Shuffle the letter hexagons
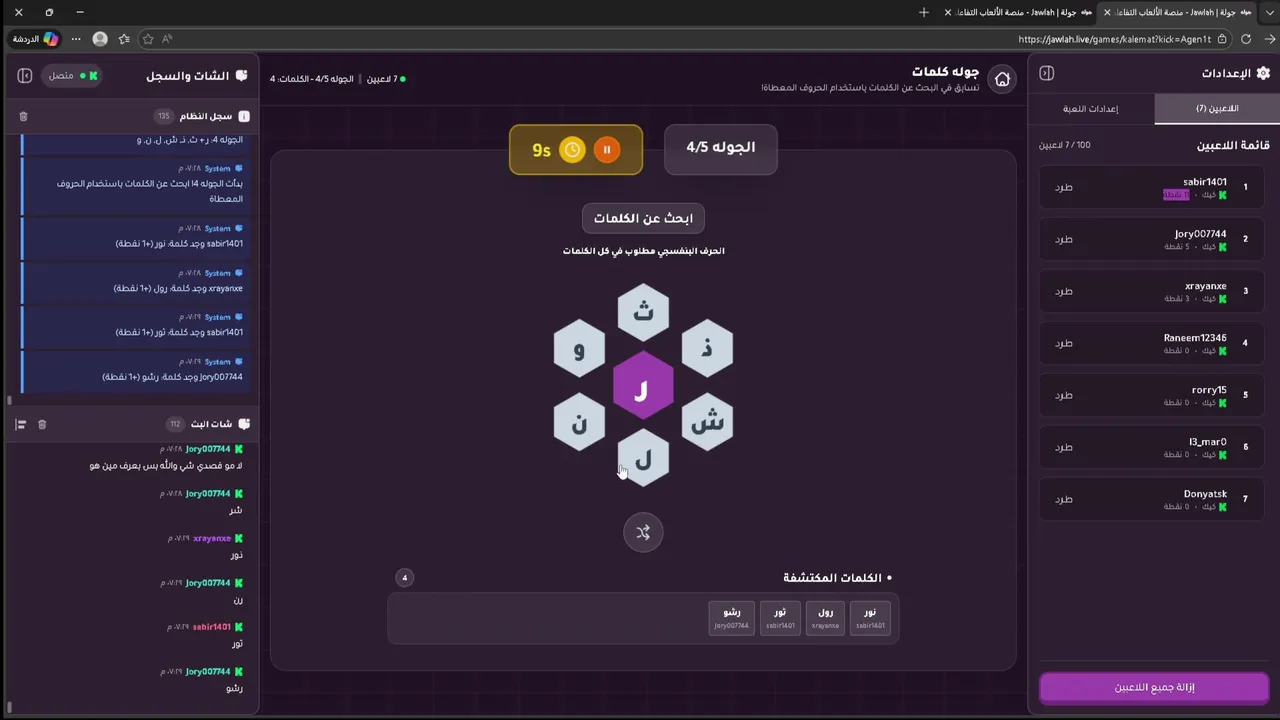 (x=643, y=533)
